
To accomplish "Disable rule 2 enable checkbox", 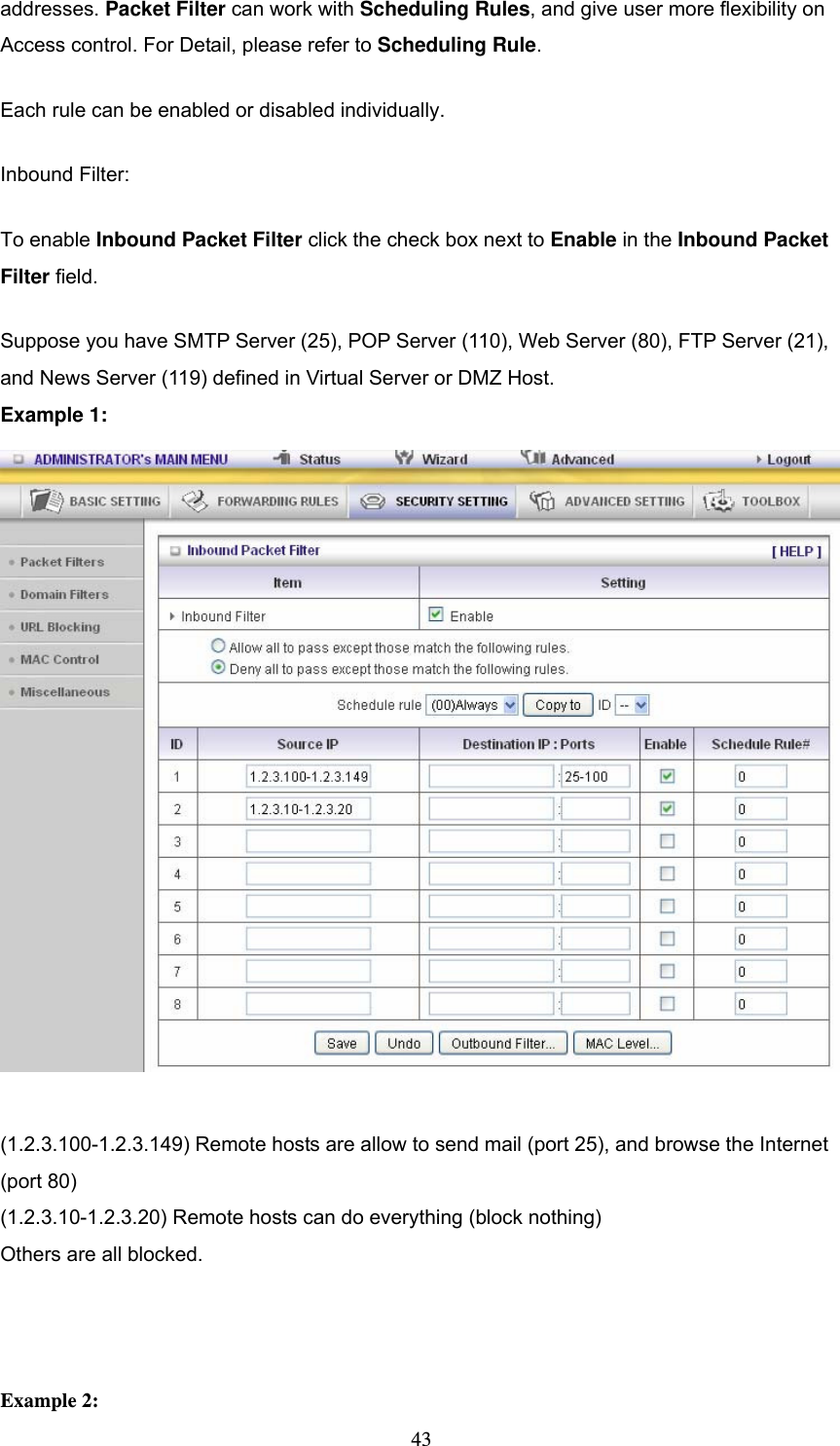I will (x=666, y=808).
